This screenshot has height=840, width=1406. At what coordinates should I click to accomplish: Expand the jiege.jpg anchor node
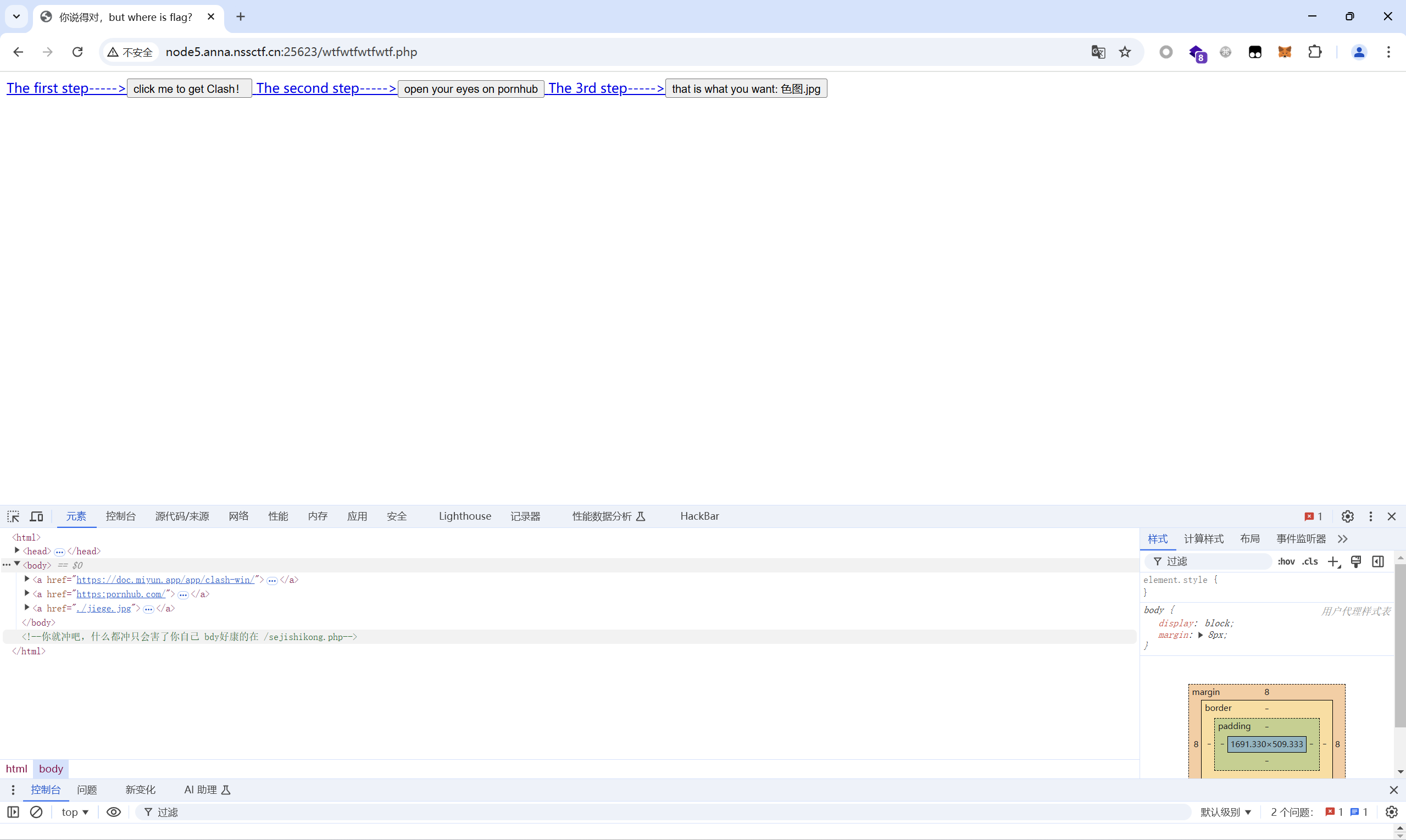26,608
